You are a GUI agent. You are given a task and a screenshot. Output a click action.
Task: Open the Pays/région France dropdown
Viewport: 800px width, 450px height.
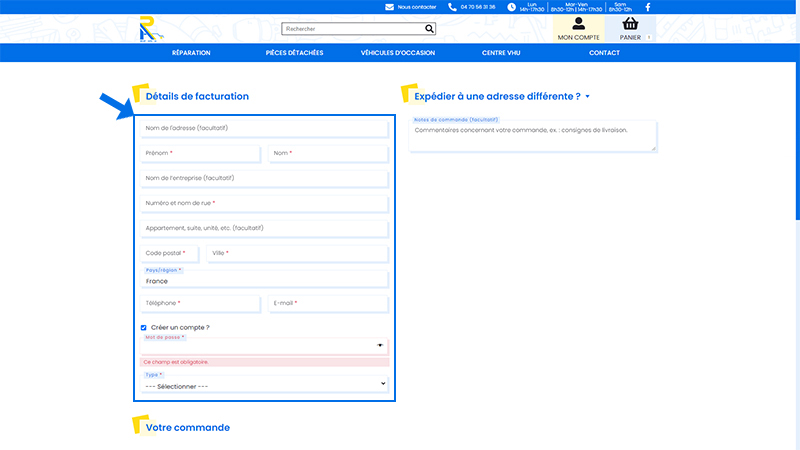pos(264,279)
